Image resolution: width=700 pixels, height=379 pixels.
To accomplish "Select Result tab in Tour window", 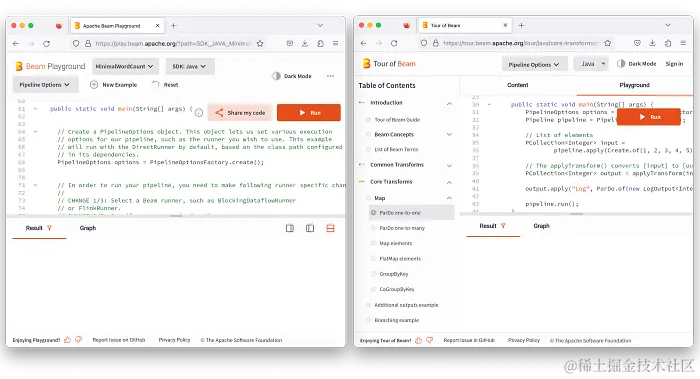I will (492, 226).
